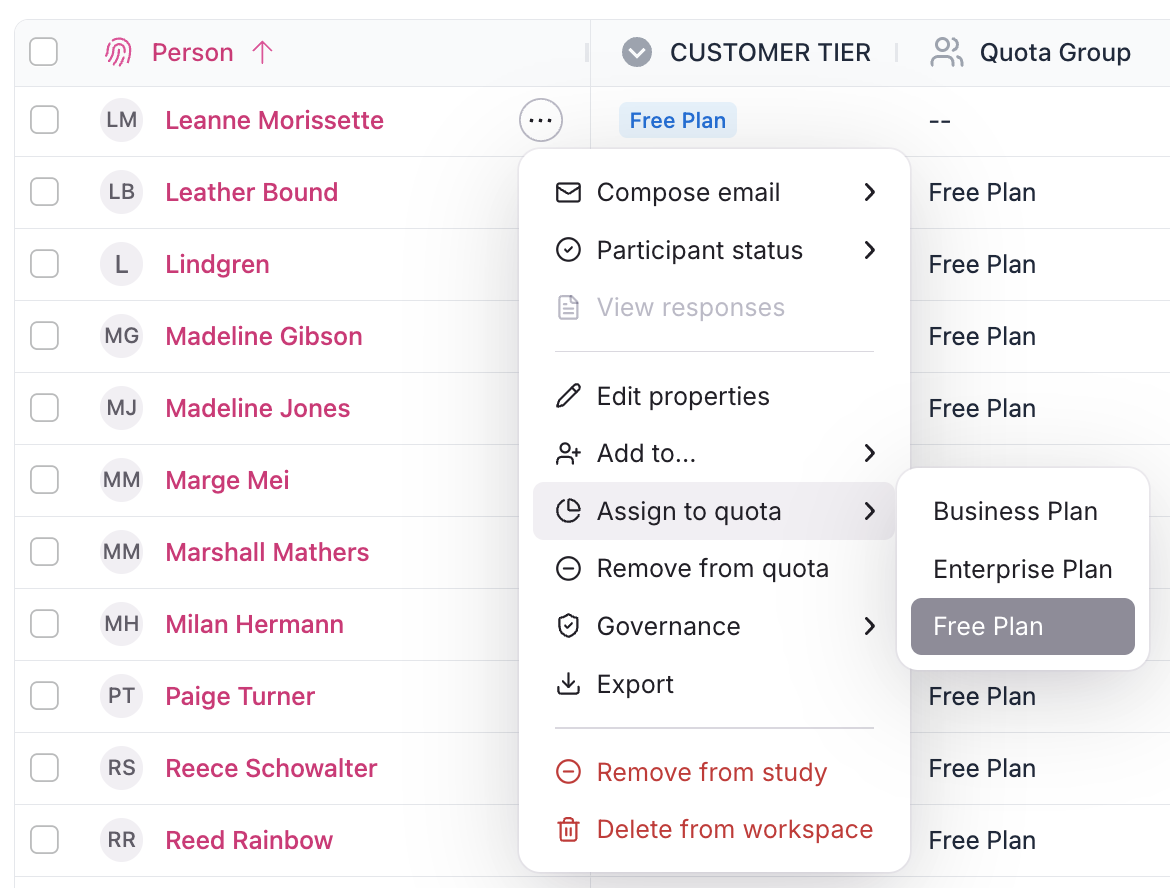
Task: Sort by Person using the ascending arrow
Action: point(263,53)
